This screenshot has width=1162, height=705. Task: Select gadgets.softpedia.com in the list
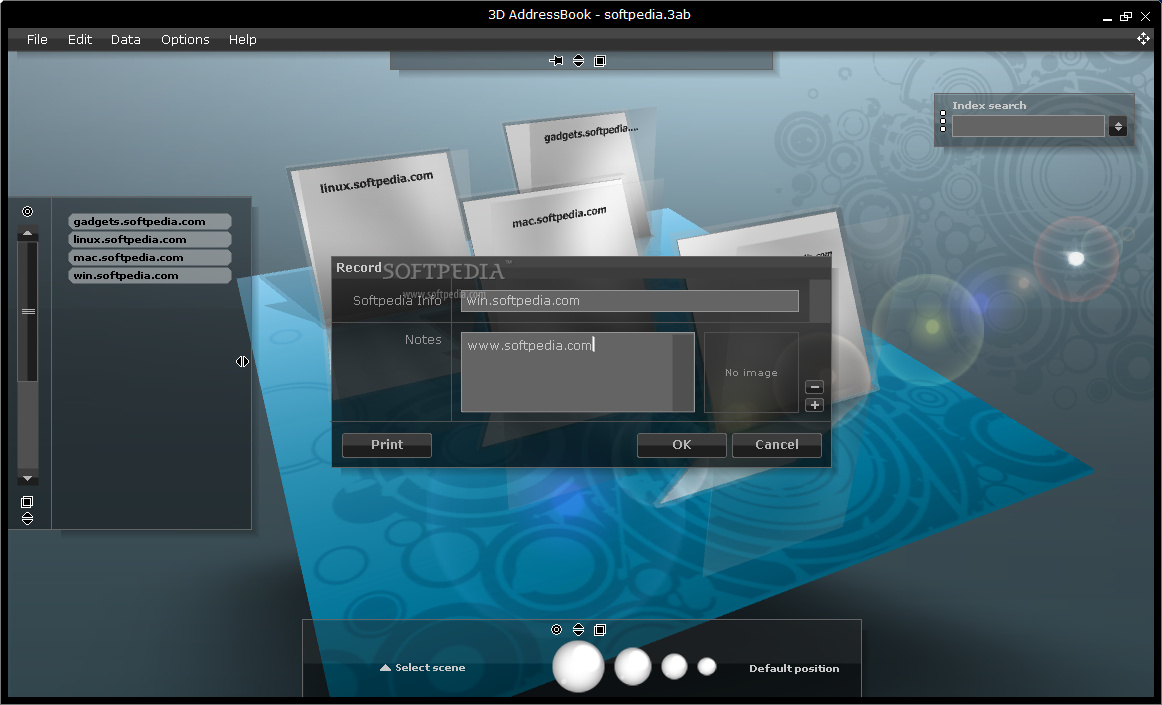150,222
